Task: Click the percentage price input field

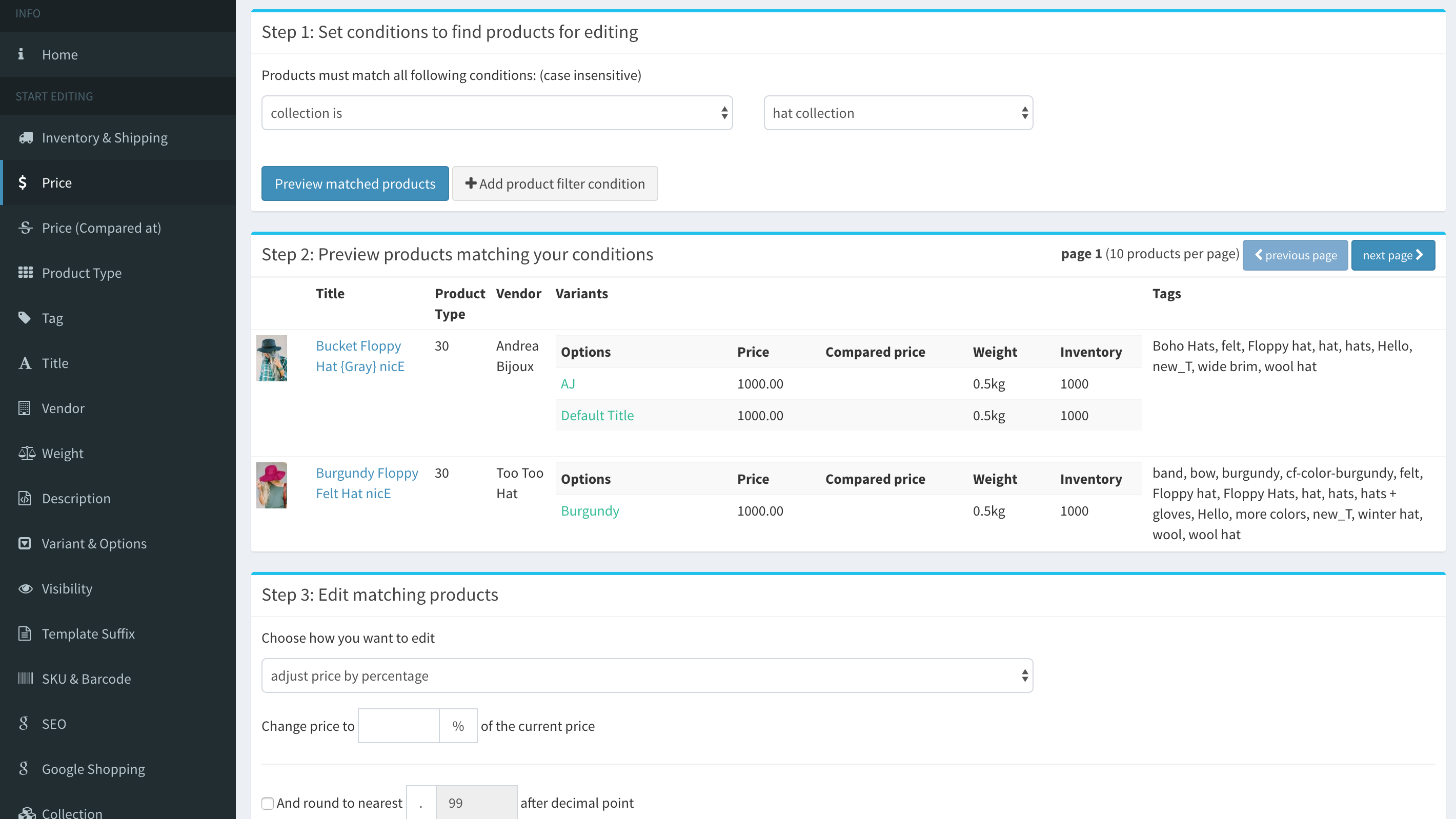Action: (398, 726)
